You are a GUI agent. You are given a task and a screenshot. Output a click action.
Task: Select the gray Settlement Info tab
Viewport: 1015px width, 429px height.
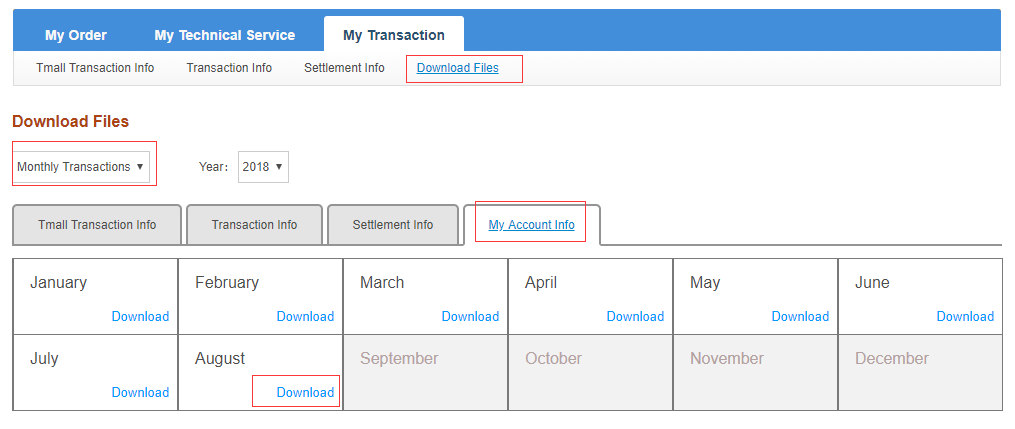click(x=393, y=225)
